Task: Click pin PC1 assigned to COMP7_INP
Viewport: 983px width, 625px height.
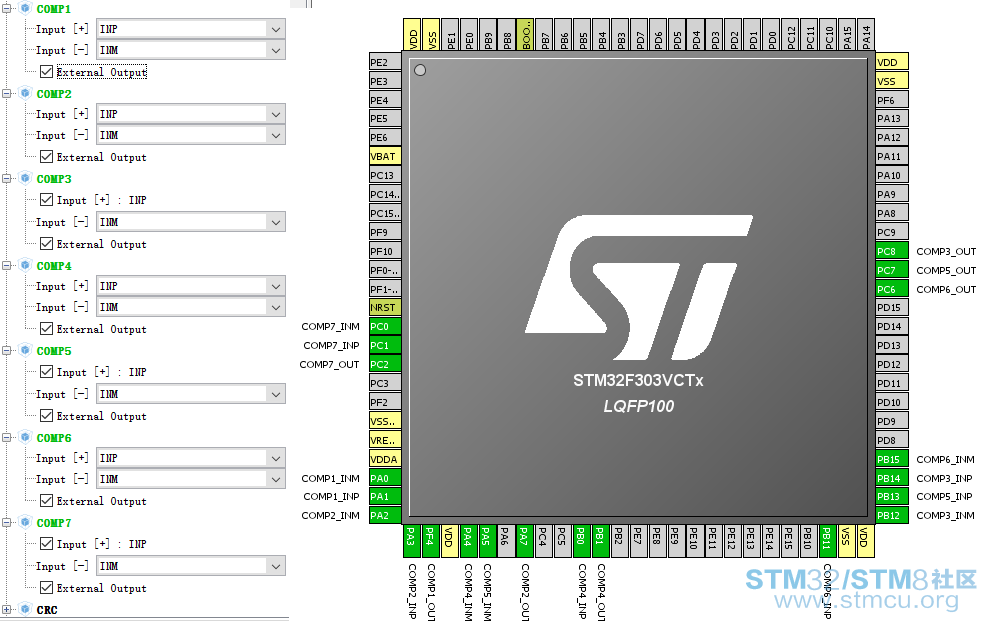Action: point(385,345)
